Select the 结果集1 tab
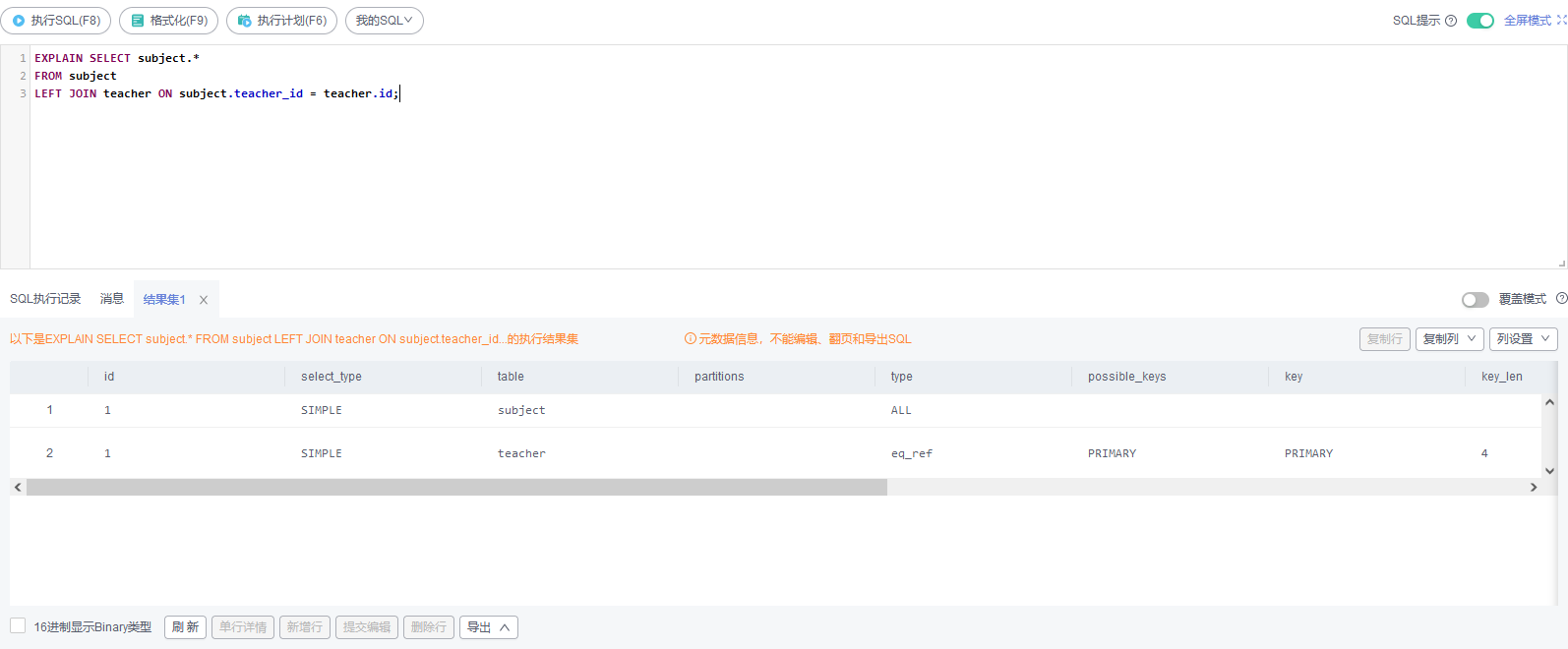 tap(164, 300)
